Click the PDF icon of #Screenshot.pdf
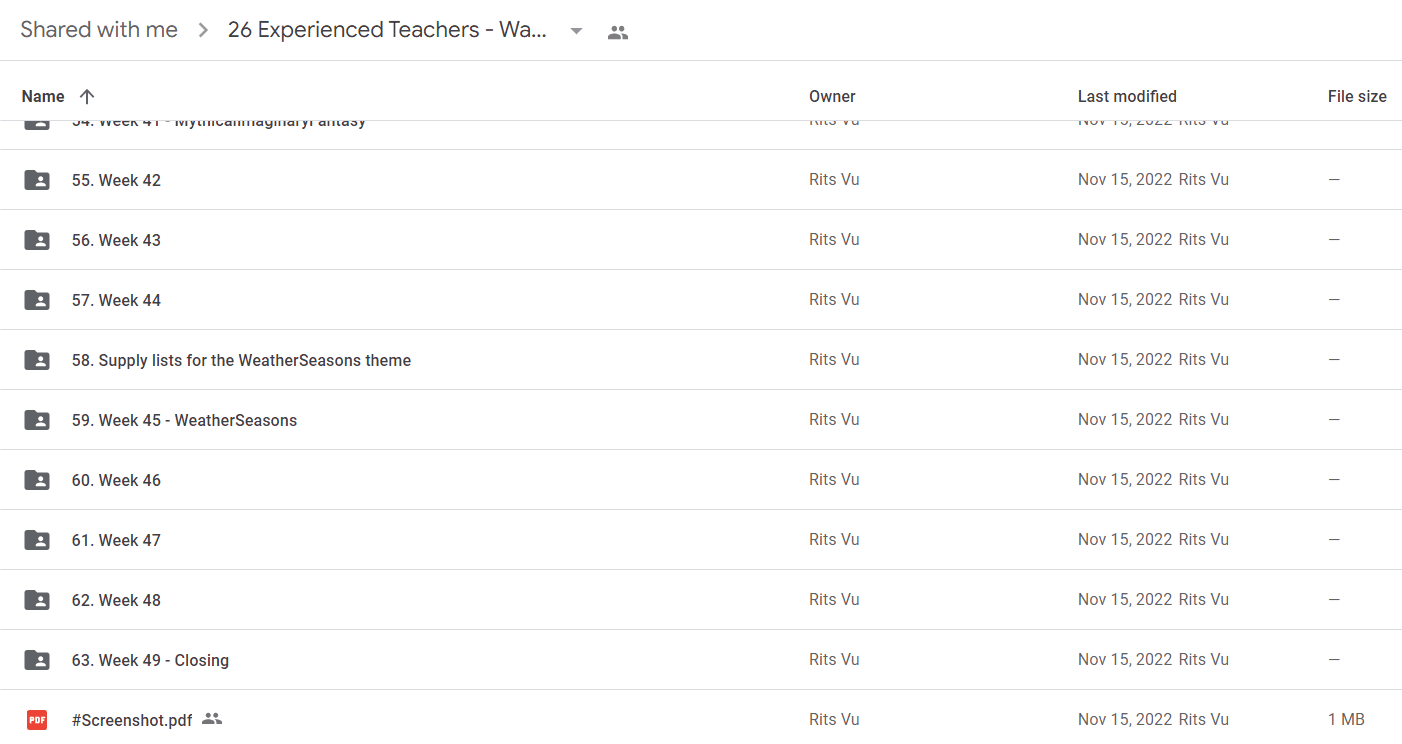Image resolution: width=1402 pixels, height=744 pixels. point(37,720)
